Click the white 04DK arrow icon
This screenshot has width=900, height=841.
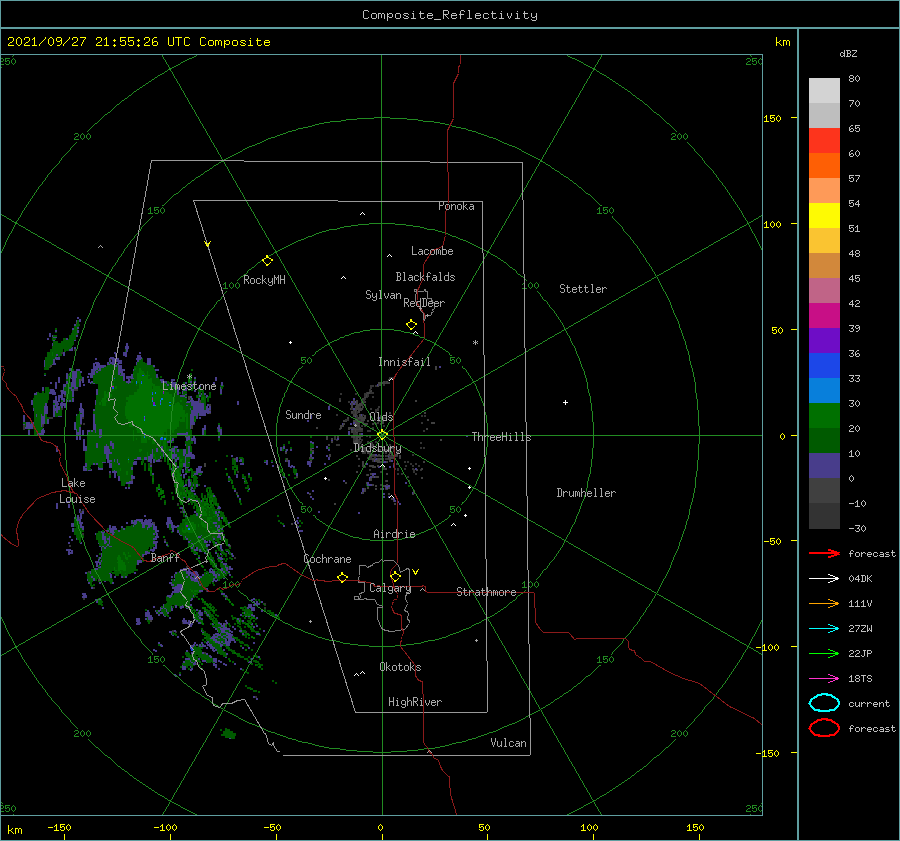click(824, 578)
